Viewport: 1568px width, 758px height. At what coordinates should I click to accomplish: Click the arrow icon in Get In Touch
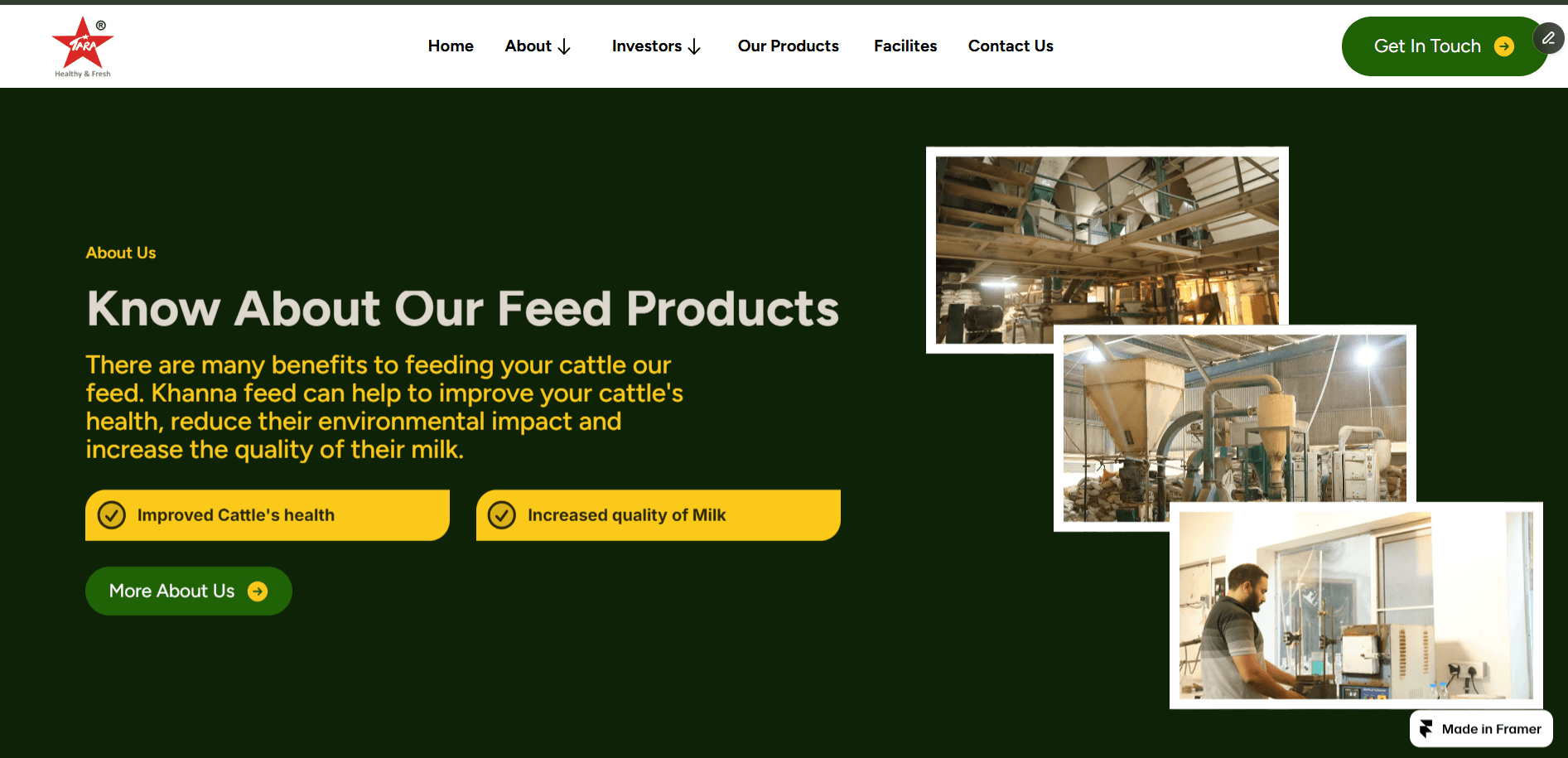pos(1504,46)
